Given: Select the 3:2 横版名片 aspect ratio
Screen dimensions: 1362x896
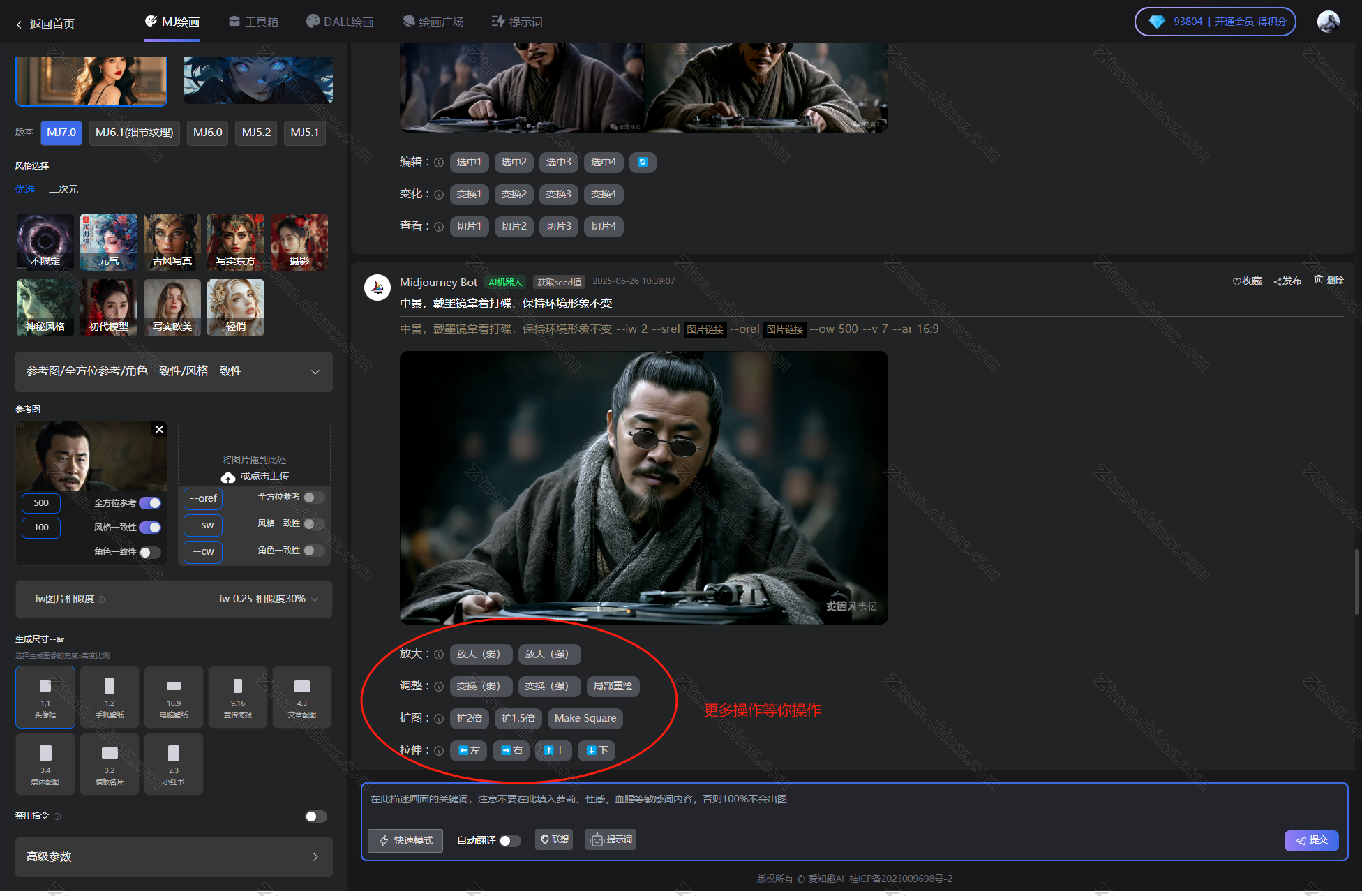Looking at the screenshot, I should click(110, 764).
